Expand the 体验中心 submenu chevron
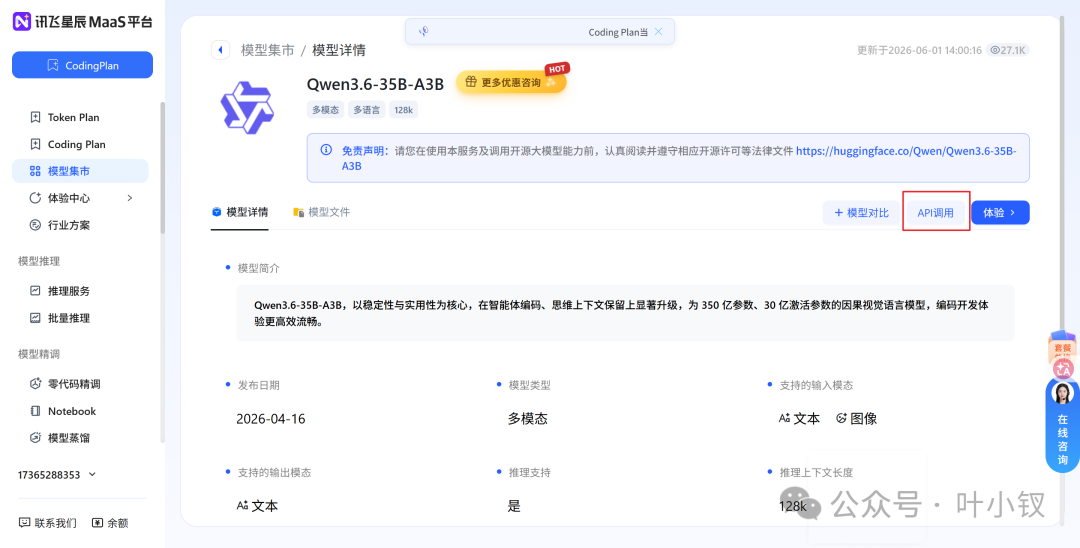The height and width of the screenshot is (548, 1080). tap(130, 198)
